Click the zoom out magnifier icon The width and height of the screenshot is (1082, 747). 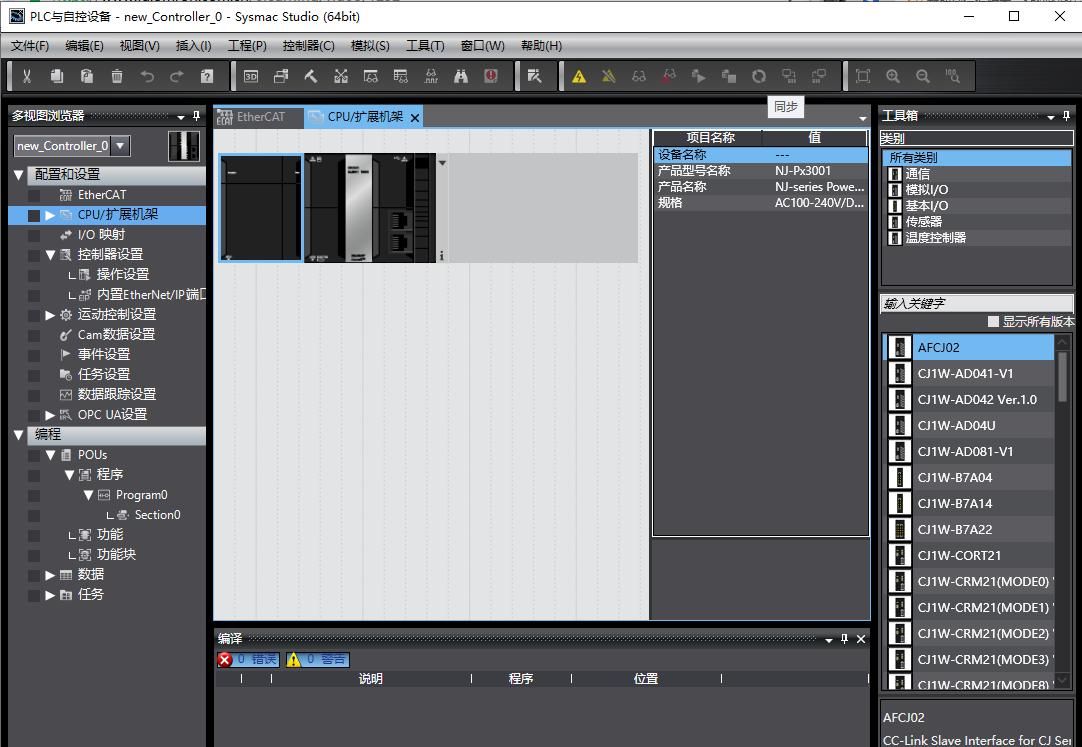tap(923, 76)
